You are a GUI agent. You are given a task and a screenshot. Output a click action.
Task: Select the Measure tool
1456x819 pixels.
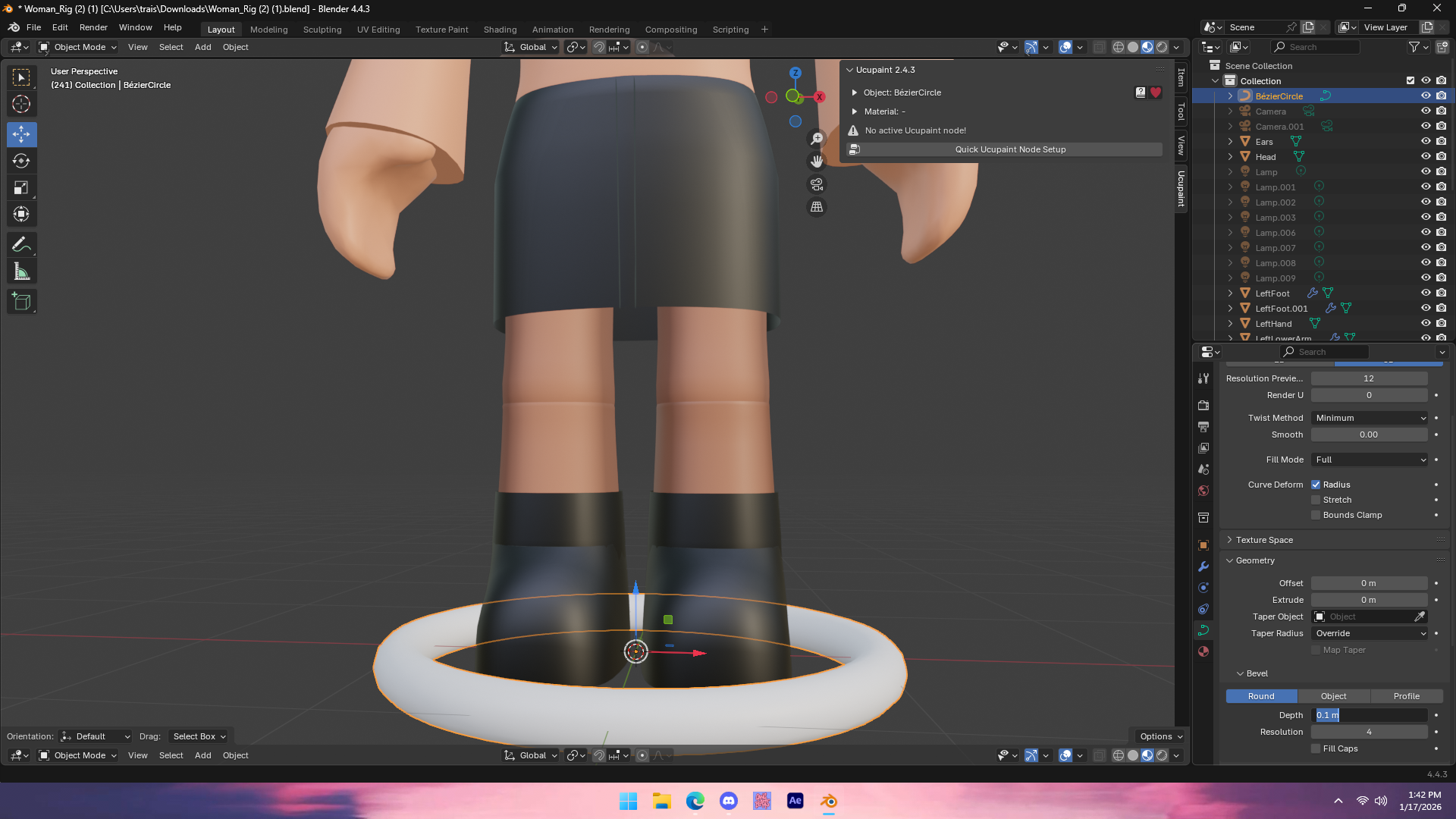click(21, 271)
